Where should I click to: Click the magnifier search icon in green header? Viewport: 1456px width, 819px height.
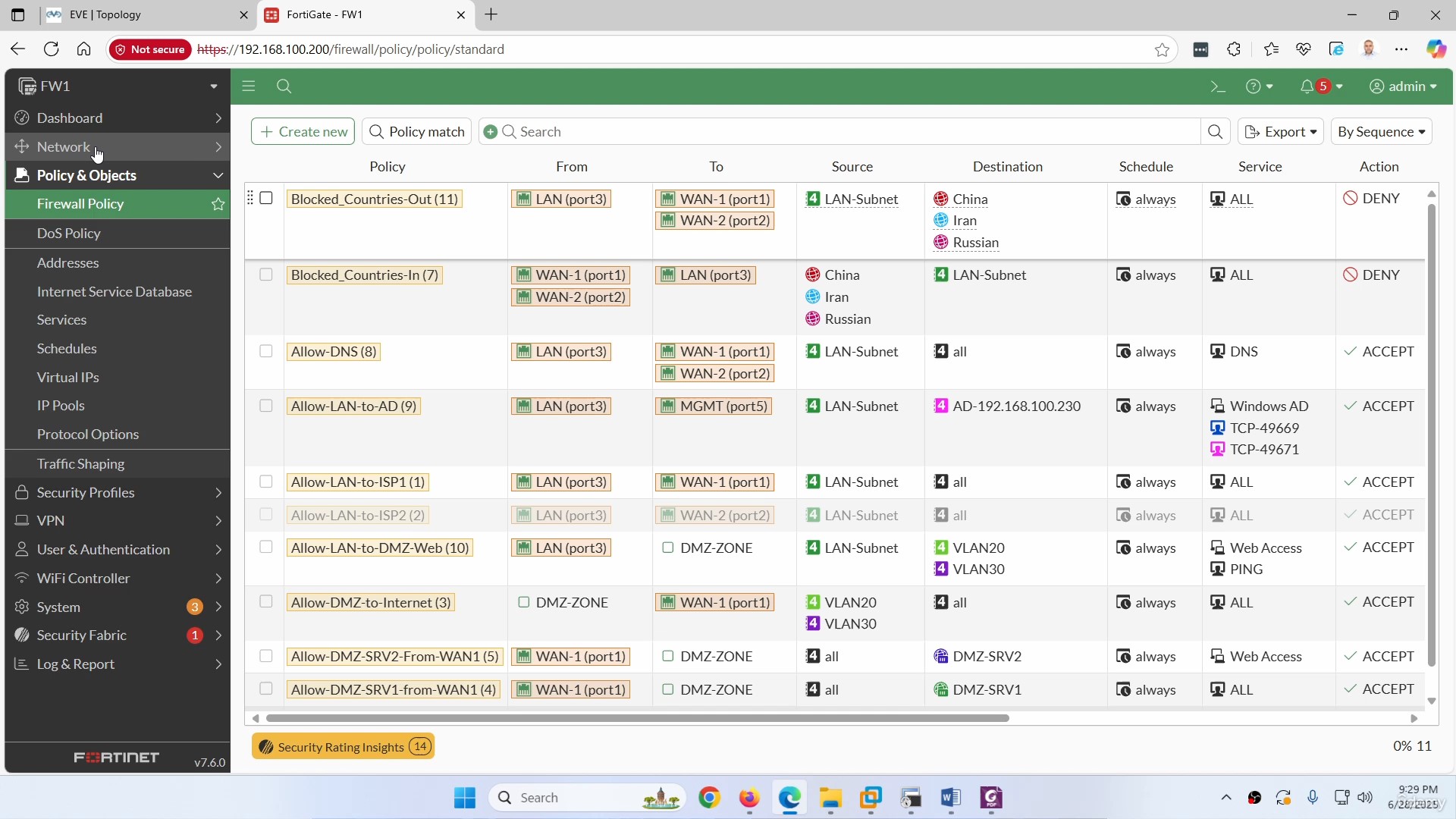coord(284,86)
